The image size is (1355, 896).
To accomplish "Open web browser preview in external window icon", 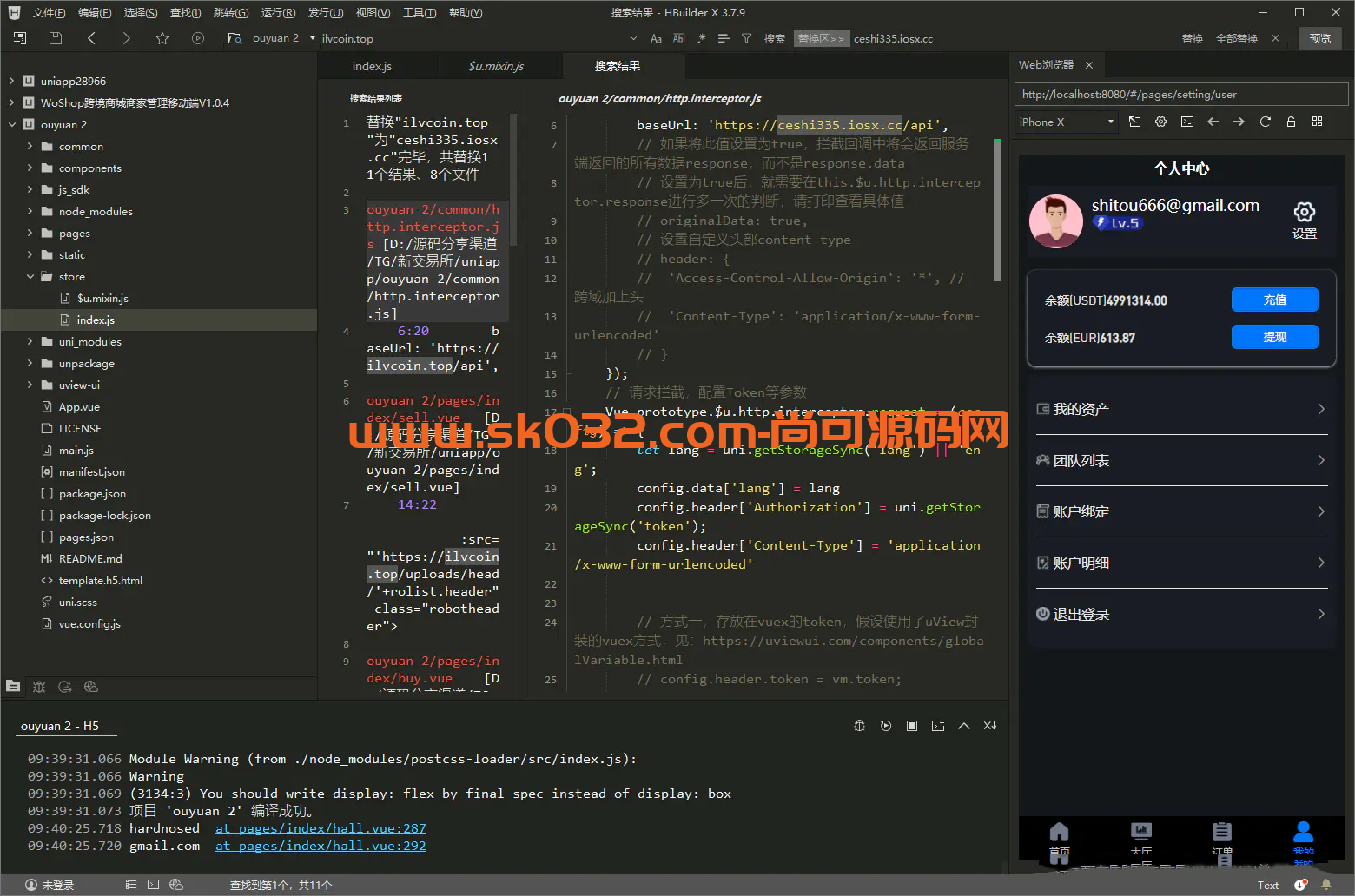I will coord(1134,122).
